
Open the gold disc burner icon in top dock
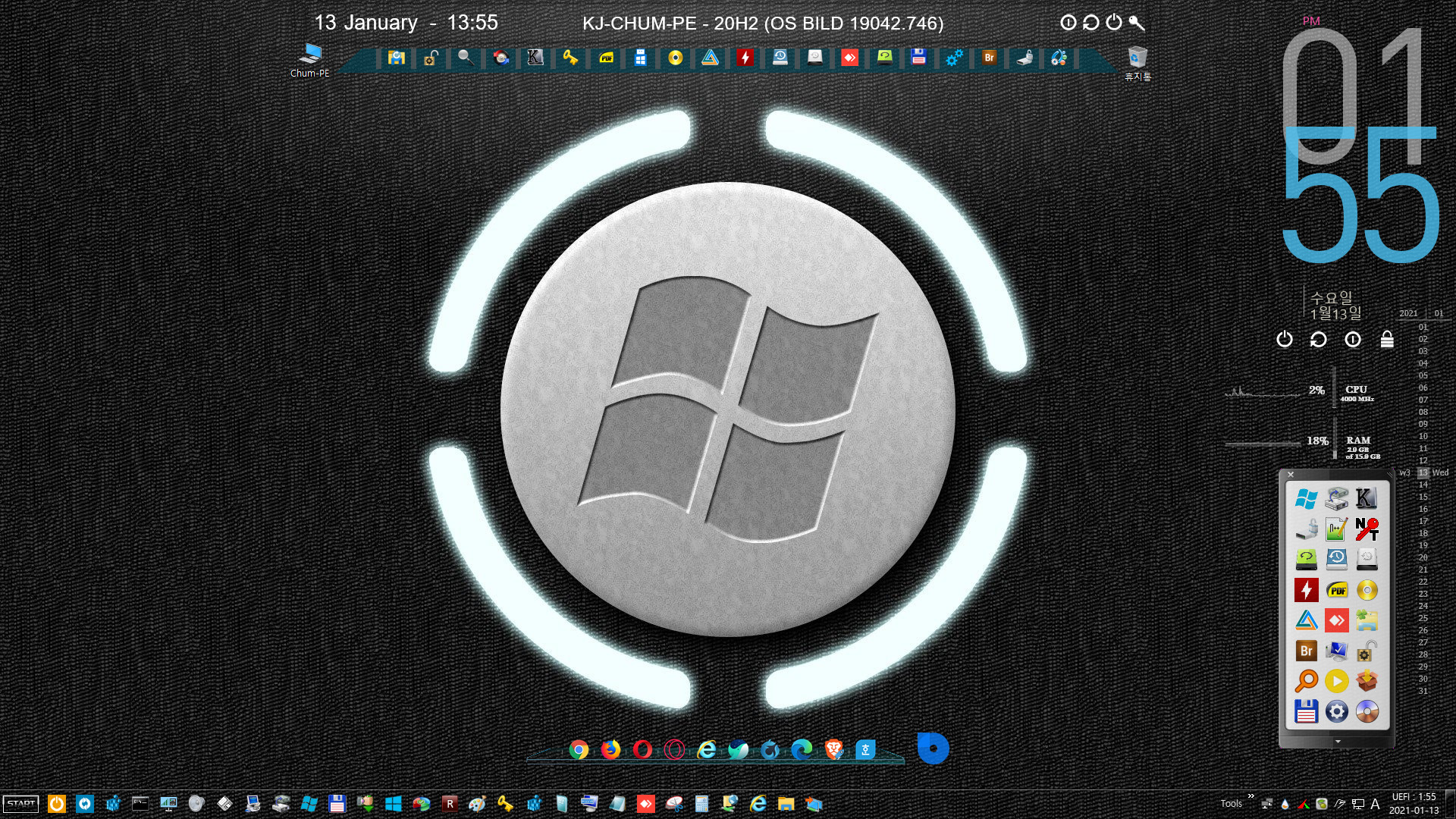point(675,58)
